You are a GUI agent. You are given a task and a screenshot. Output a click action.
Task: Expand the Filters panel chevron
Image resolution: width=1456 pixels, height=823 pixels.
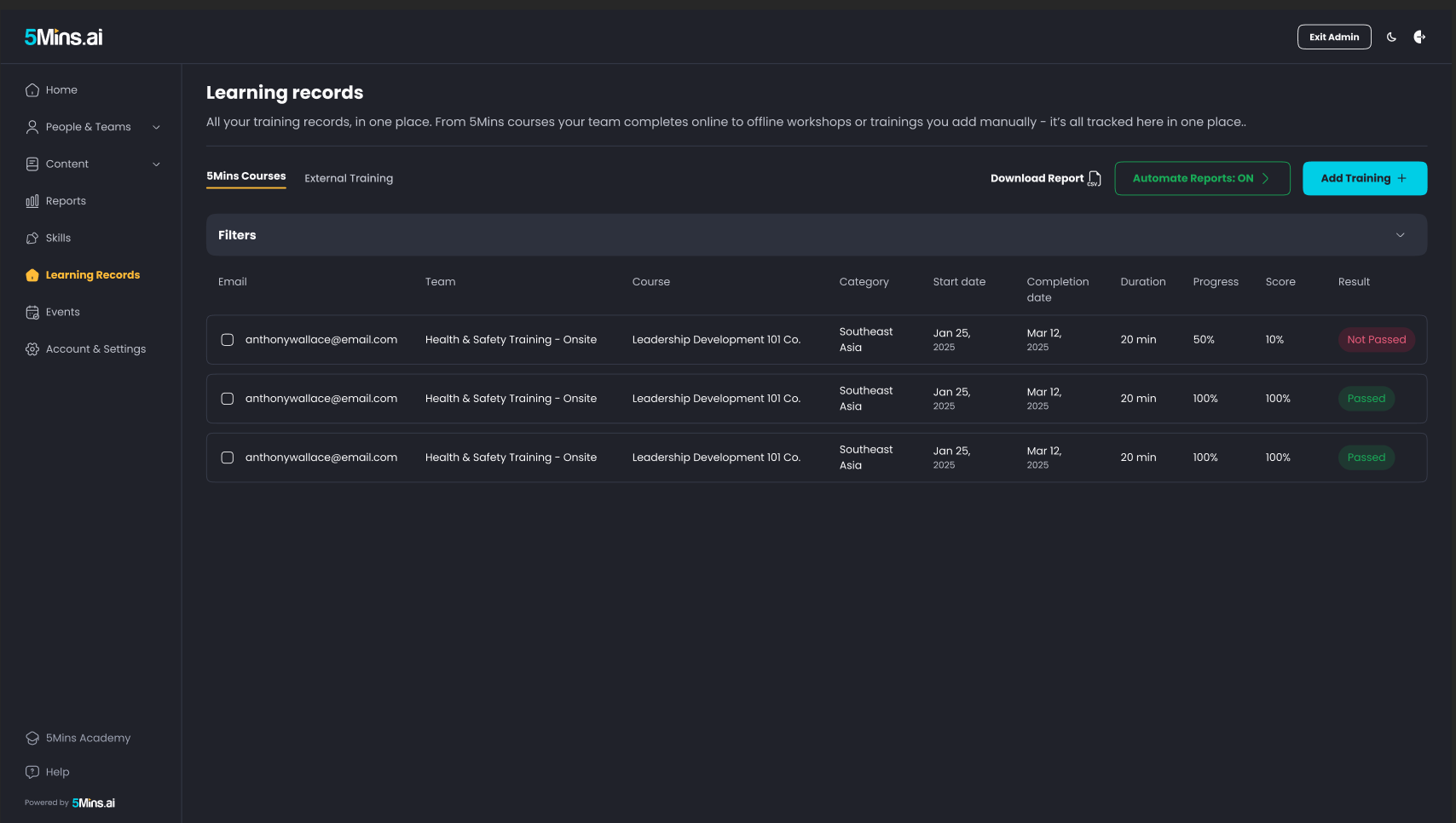[1400, 235]
